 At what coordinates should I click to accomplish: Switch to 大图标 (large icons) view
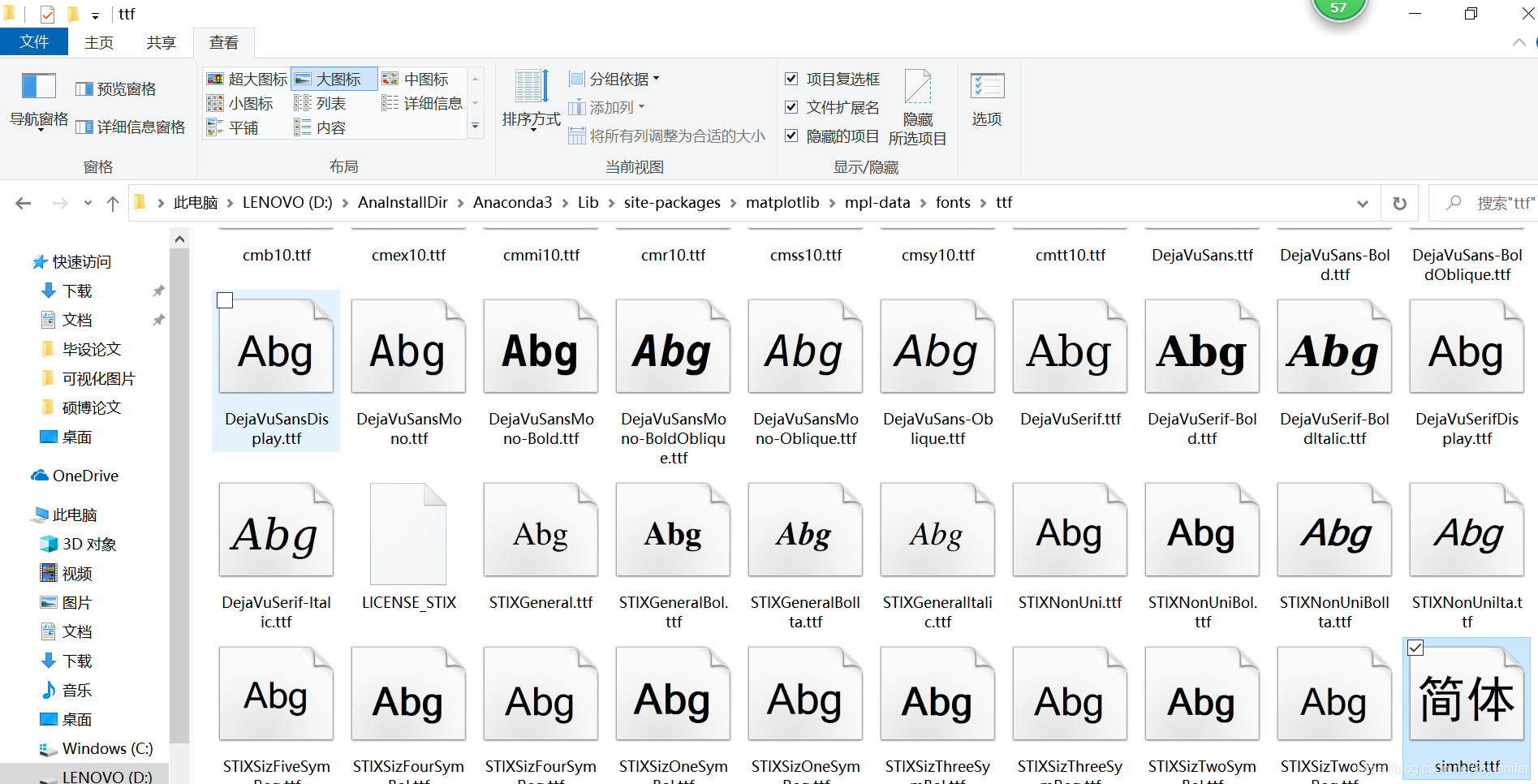click(334, 79)
